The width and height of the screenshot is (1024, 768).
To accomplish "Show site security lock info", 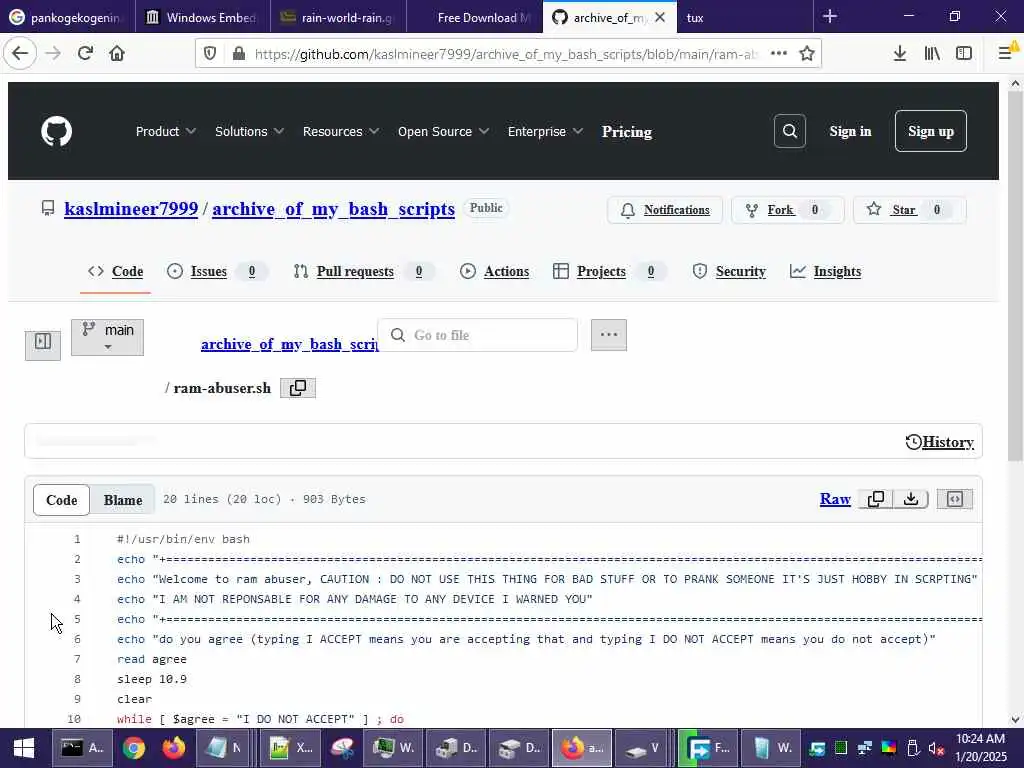I will (239, 54).
